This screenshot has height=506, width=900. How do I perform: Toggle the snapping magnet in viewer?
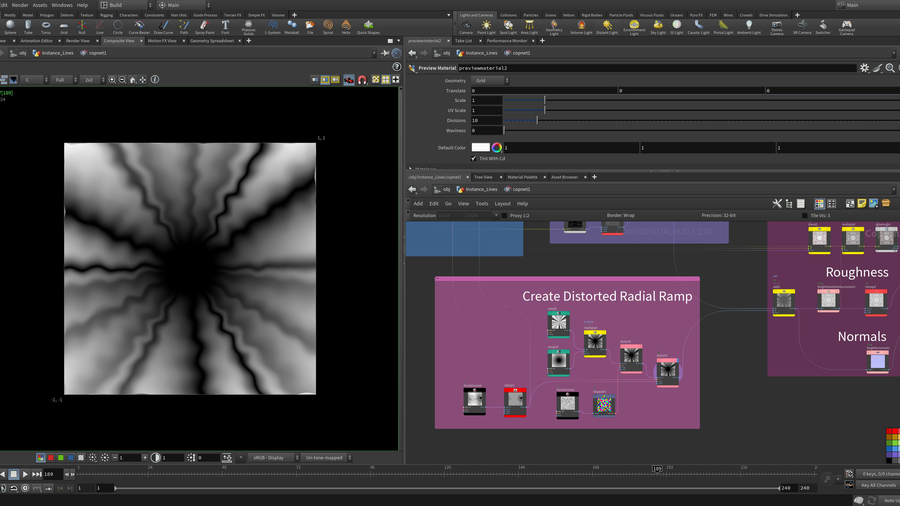(x=362, y=80)
